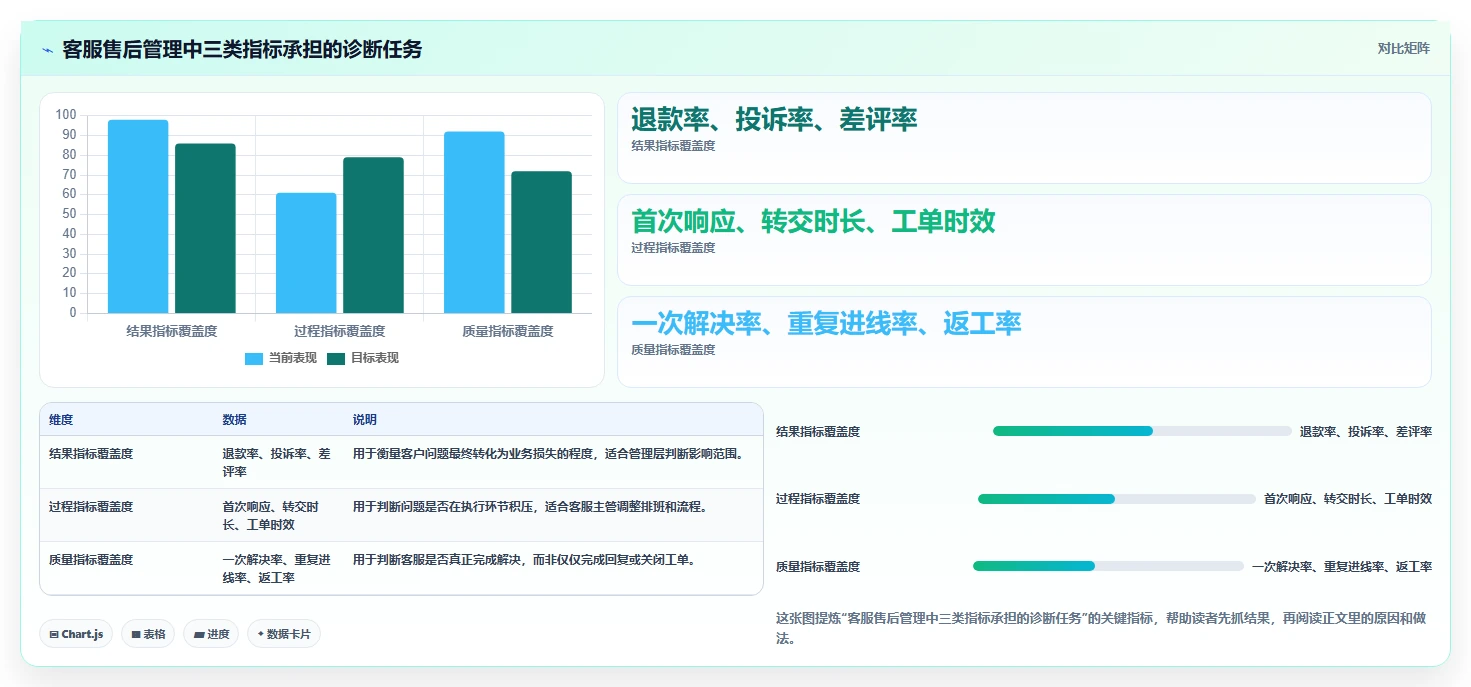Click the 数据卡片 chip
This screenshot has width=1471, height=687.
pos(284,634)
